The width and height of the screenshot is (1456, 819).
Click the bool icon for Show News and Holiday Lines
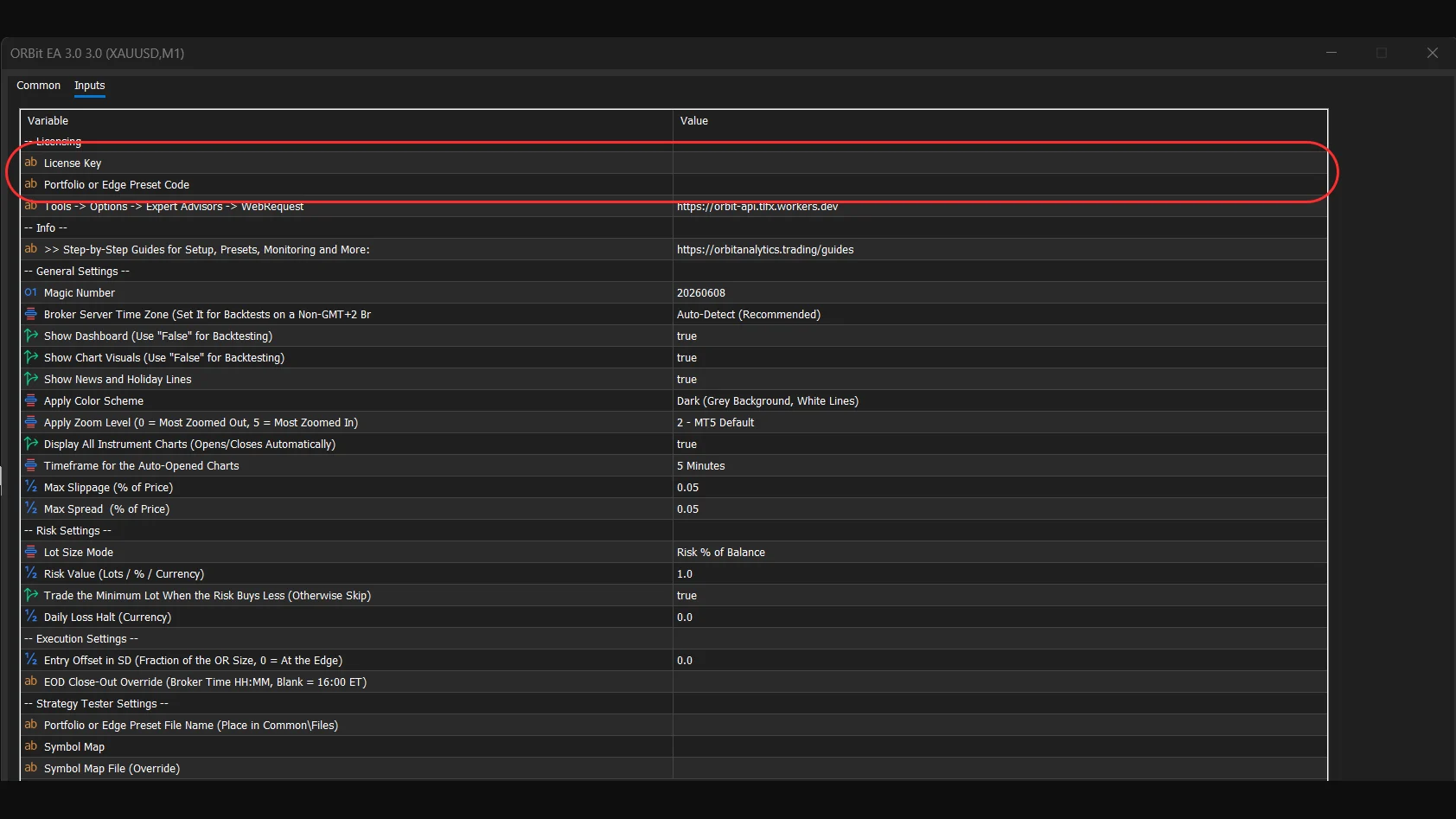[31, 379]
